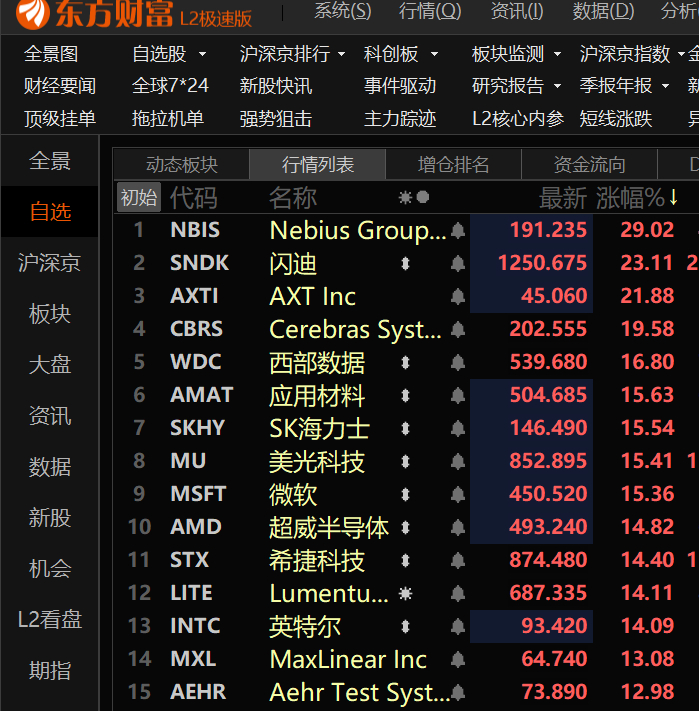The image size is (699, 711).
Task: Click the round dot icon in the name column header
Action: 422,197
